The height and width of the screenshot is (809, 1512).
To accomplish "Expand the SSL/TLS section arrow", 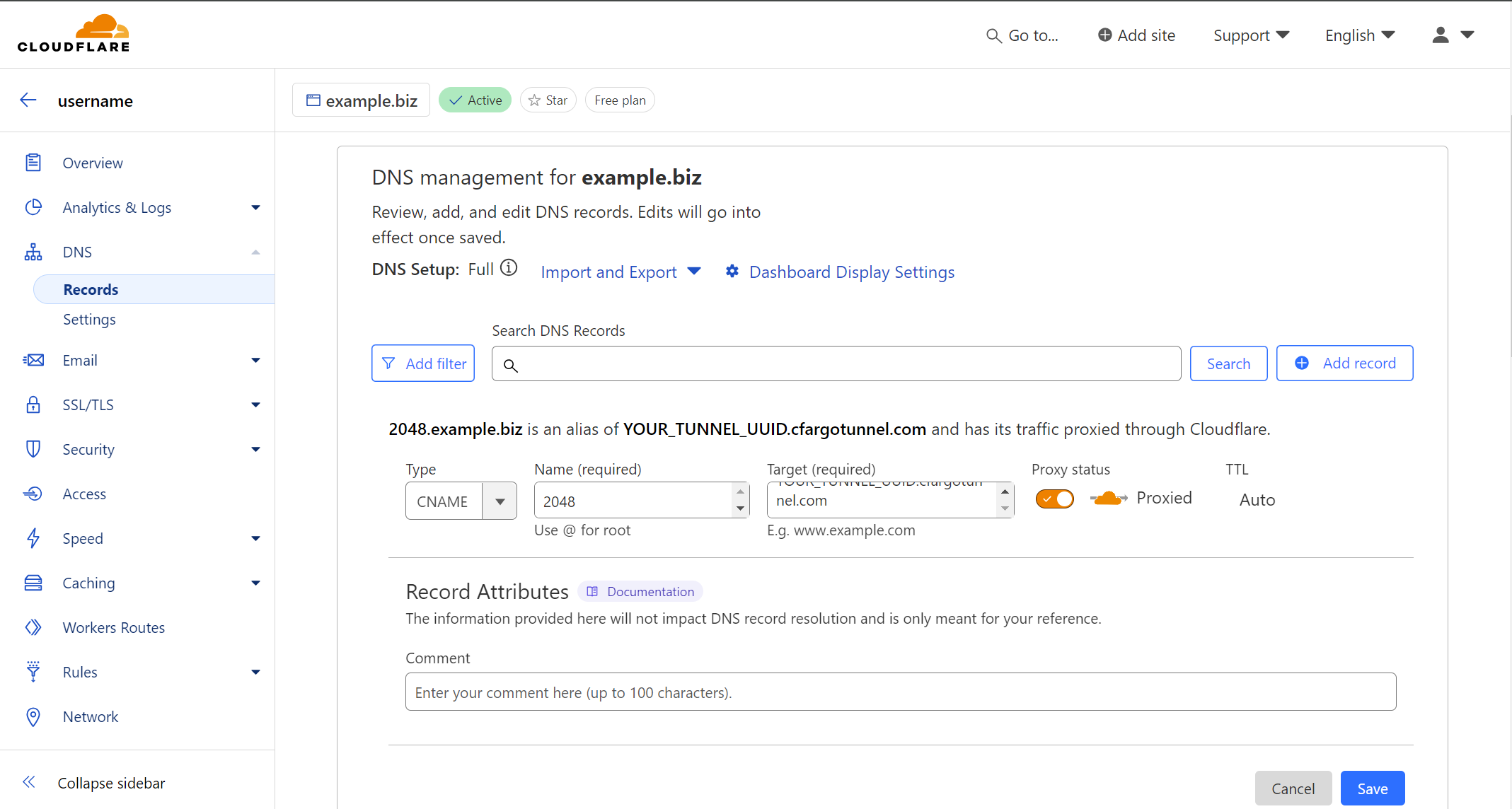I will tap(255, 404).
